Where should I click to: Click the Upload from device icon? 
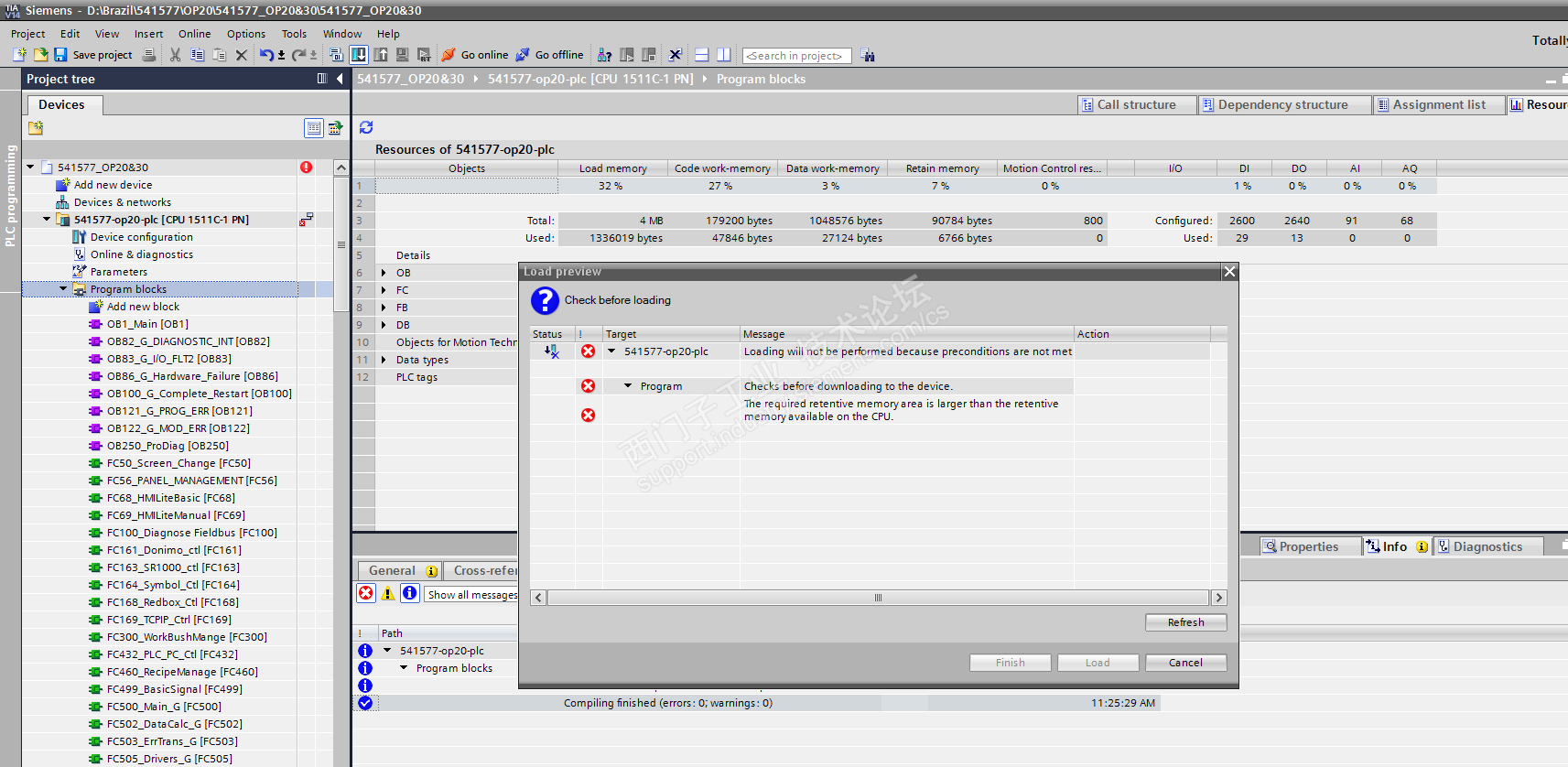(x=381, y=55)
